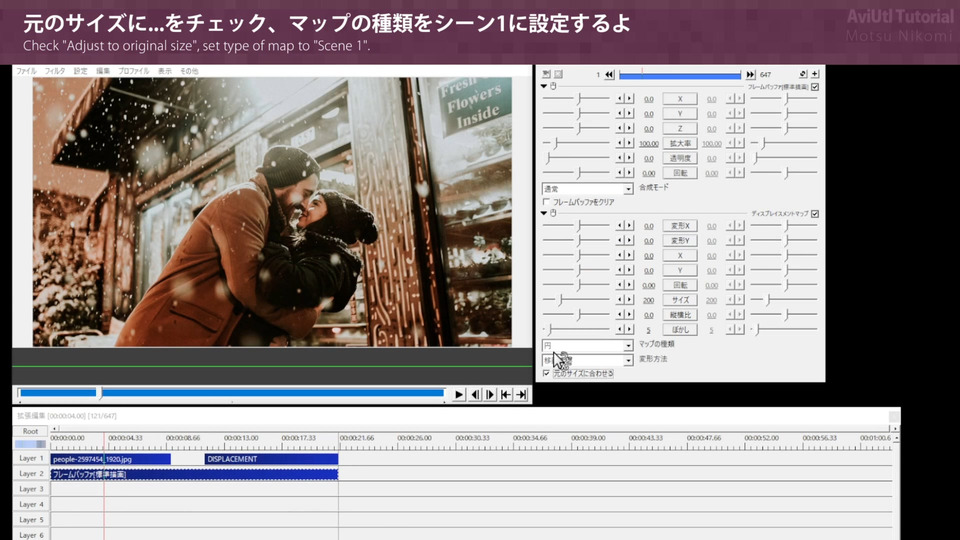Jump to the last frame of the preview
The width and height of the screenshot is (960, 540).
coord(521,395)
